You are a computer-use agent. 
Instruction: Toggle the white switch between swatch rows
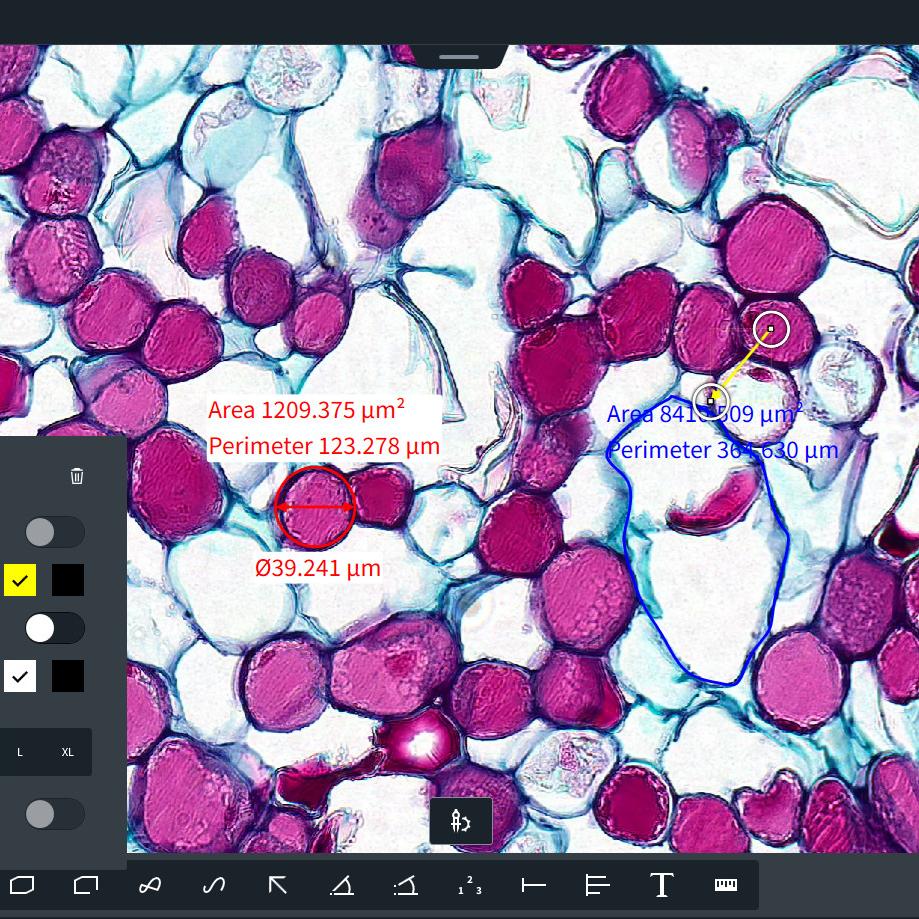click(x=55, y=628)
